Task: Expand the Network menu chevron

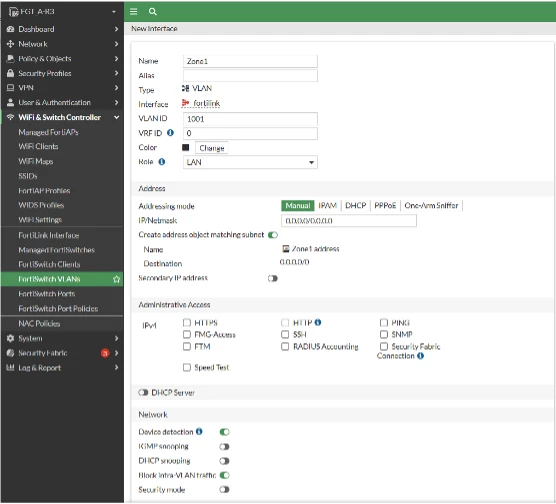Action: tap(116, 44)
